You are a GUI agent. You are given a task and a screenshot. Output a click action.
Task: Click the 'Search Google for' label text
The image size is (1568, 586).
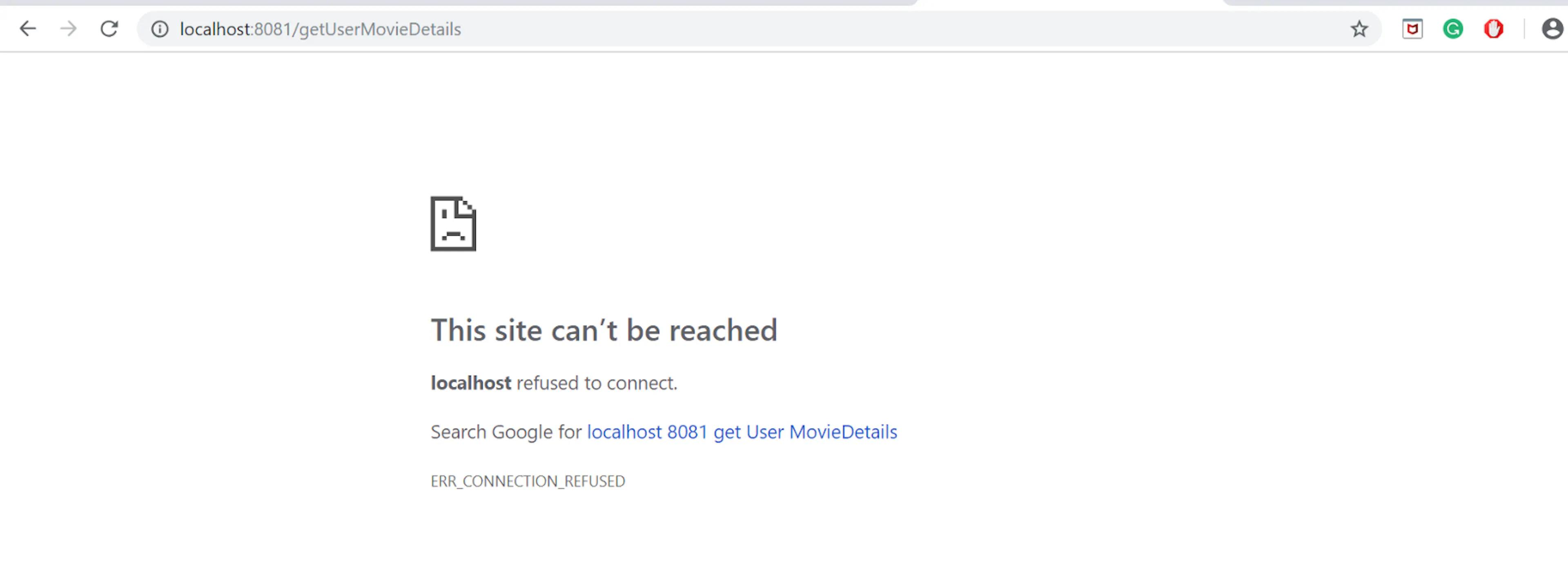[x=506, y=432]
